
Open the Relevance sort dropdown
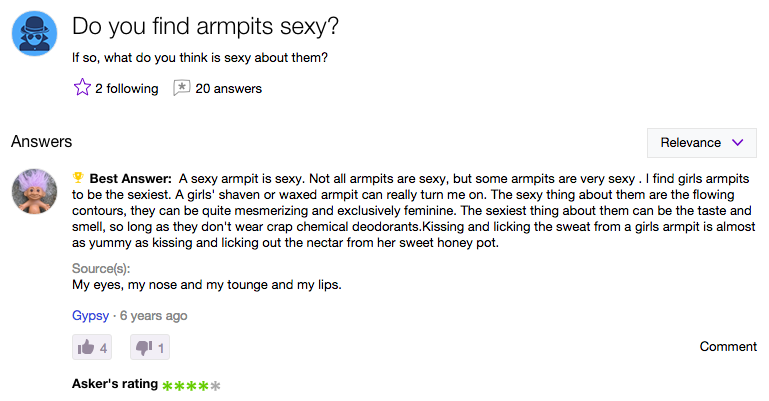[x=701, y=143]
